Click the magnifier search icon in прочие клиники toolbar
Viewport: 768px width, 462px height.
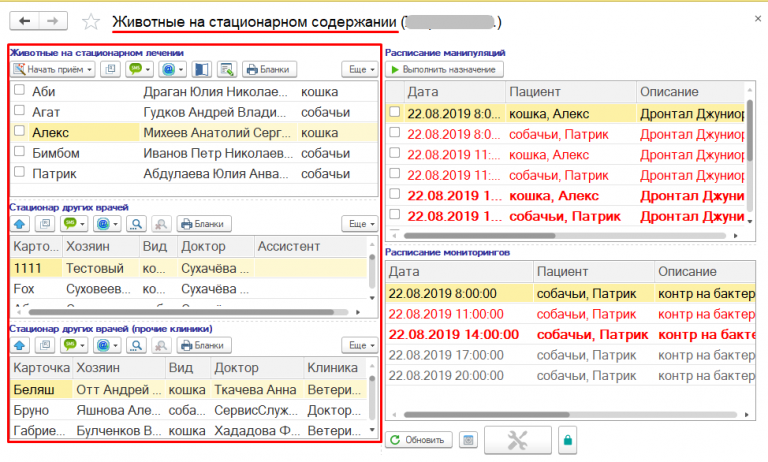(136, 345)
